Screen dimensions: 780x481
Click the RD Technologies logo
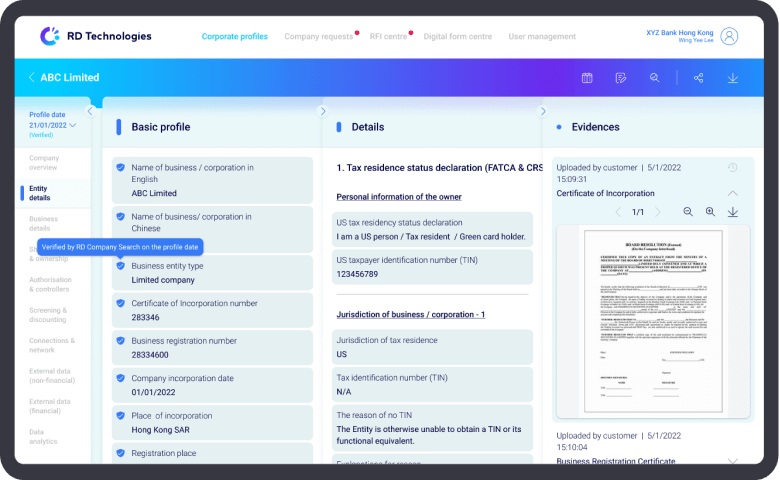(96, 36)
